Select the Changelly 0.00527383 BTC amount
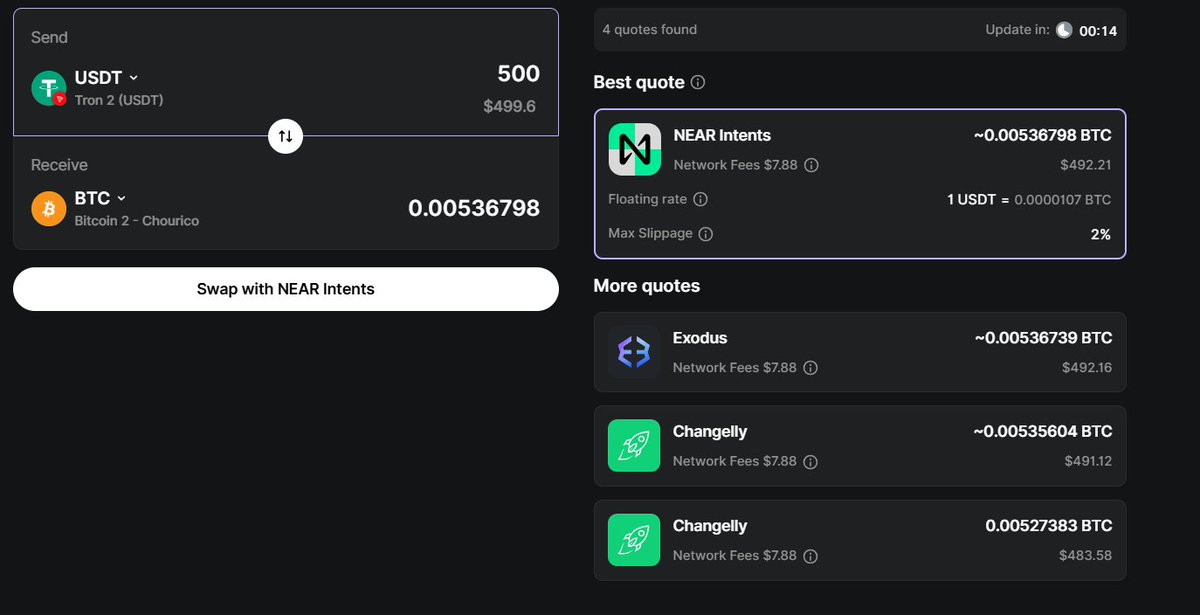 pyautogui.click(x=1049, y=526)
